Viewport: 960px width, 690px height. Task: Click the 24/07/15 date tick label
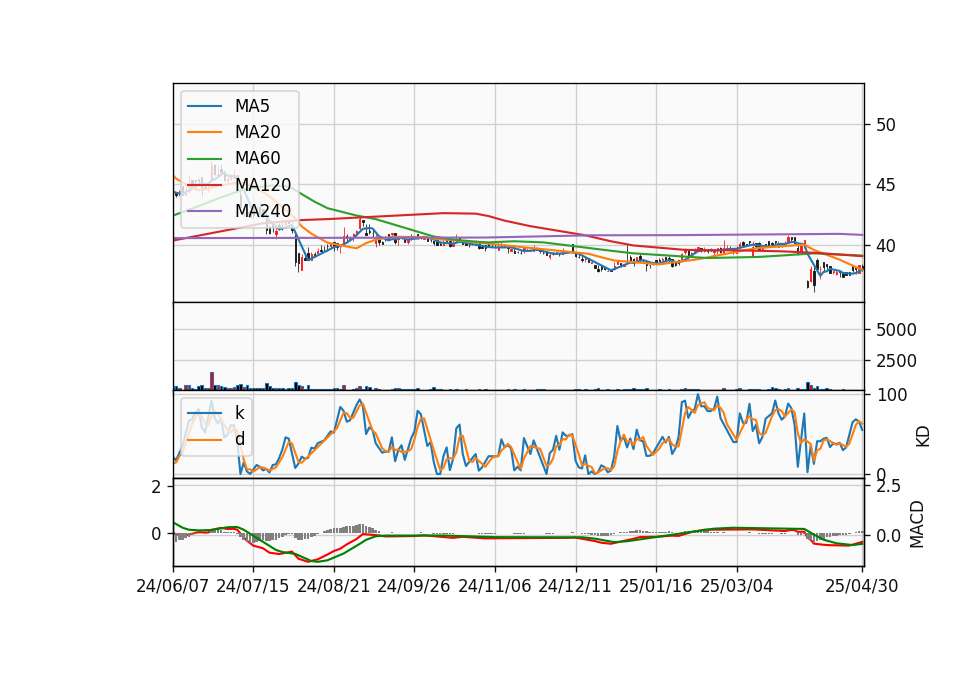click(x=253, y=586)
